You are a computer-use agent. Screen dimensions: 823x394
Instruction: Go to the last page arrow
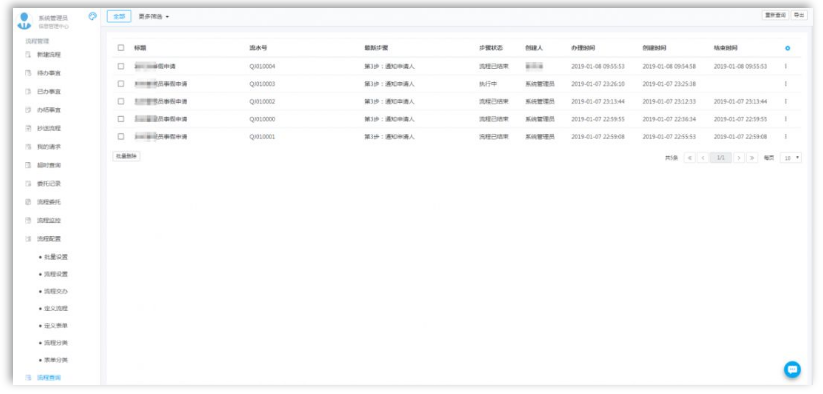click(752, 157)
